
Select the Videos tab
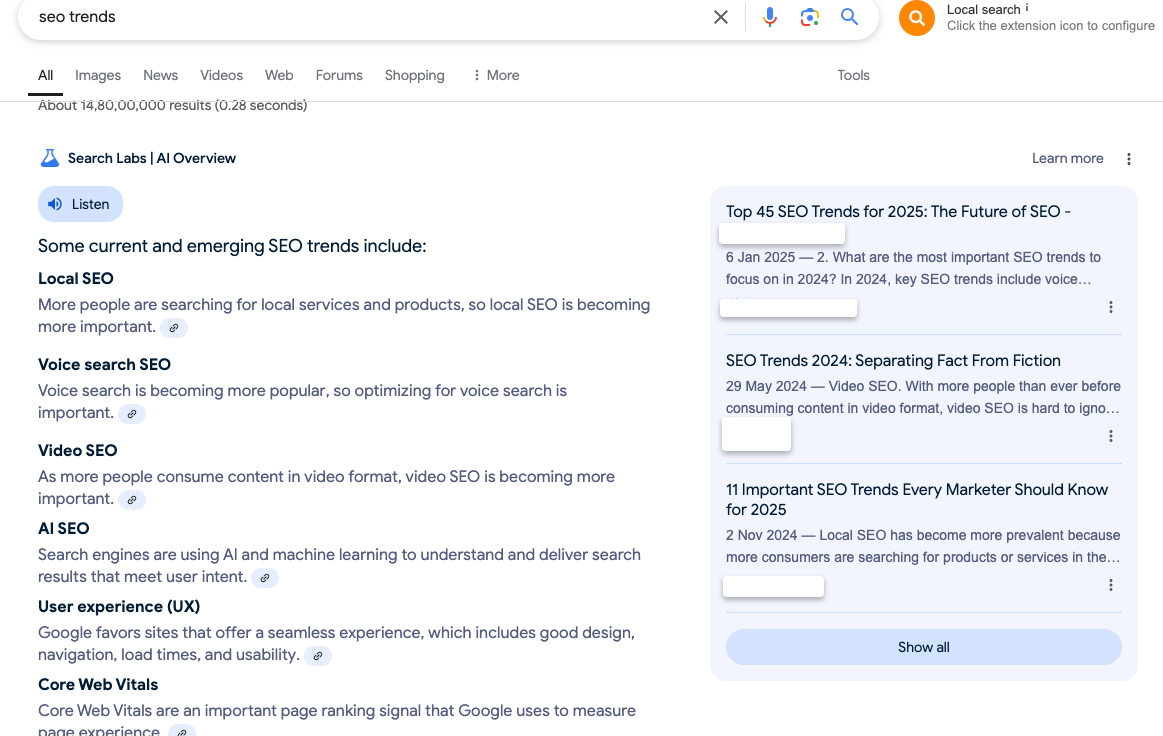click(221, 75)
